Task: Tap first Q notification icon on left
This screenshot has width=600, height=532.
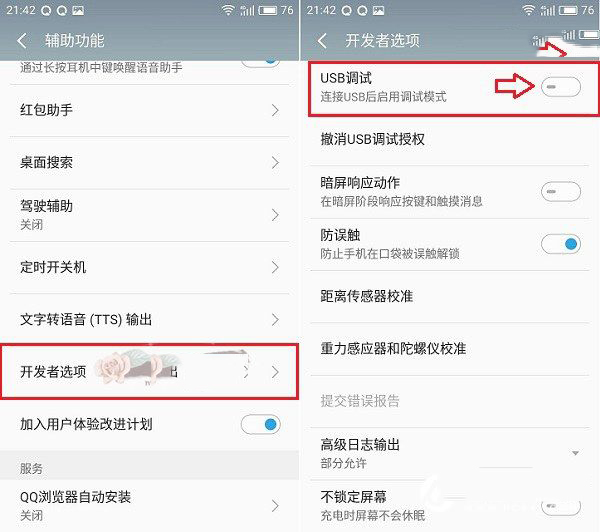Action: 46,11
